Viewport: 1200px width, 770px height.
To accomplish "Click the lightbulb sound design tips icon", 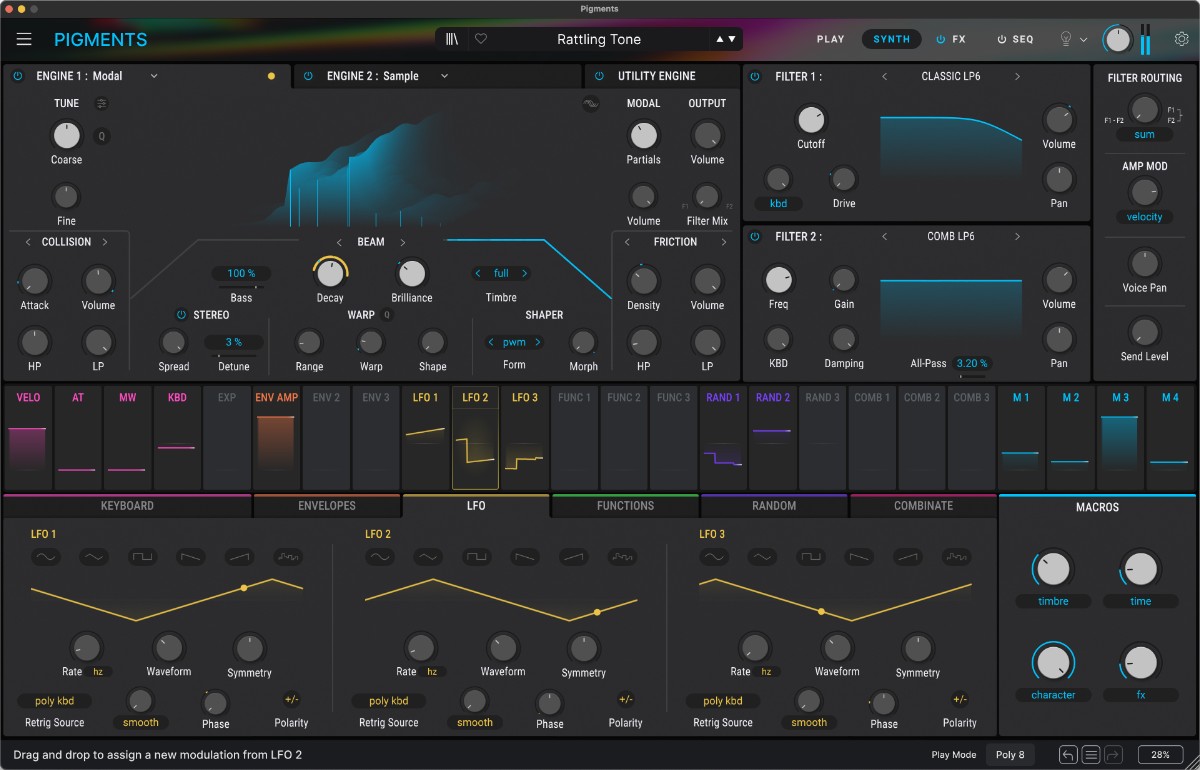I will pyautogui.click(x=1066, y=39).
